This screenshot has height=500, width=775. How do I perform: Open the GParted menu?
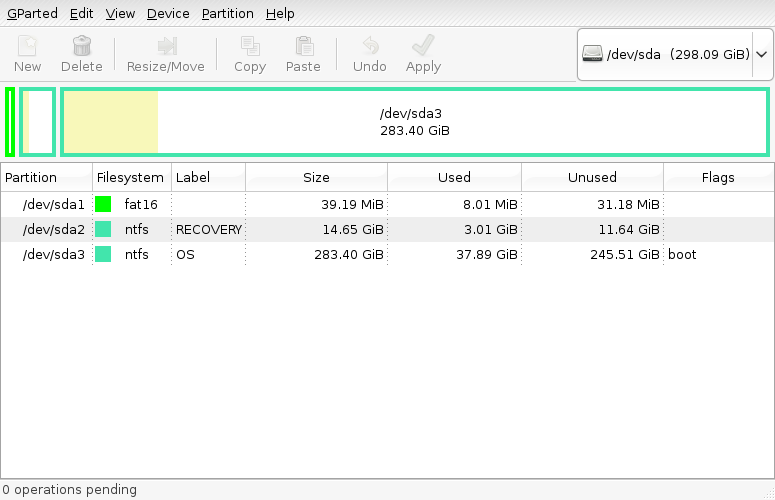(x=32, y=13)
